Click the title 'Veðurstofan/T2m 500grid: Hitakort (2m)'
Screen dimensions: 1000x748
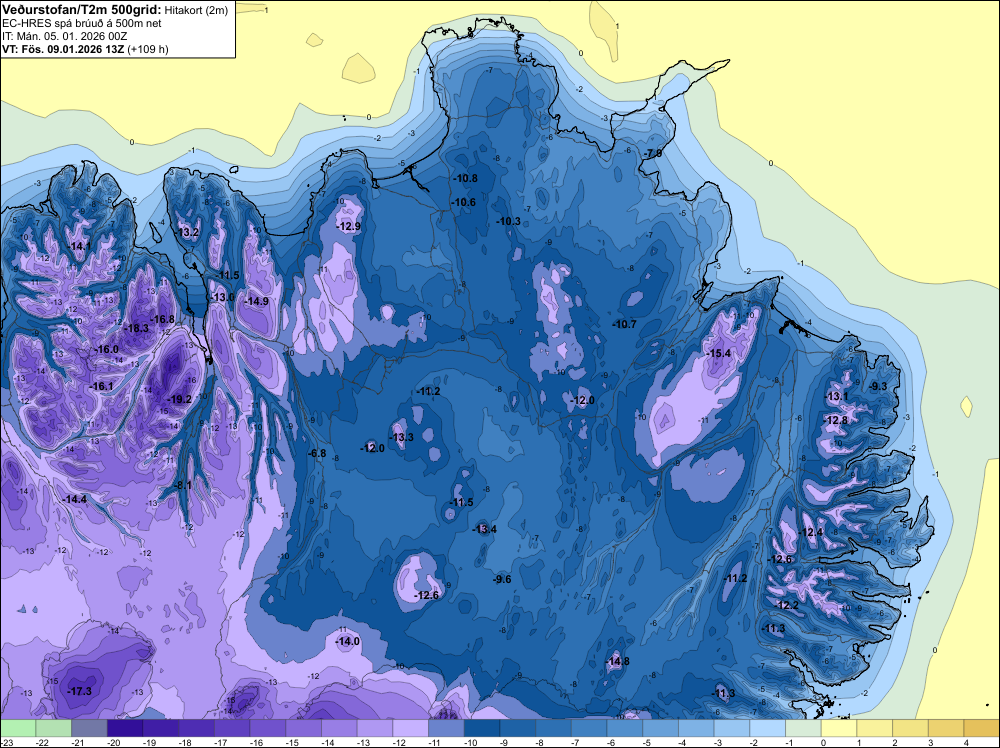[x=115, y=9]
